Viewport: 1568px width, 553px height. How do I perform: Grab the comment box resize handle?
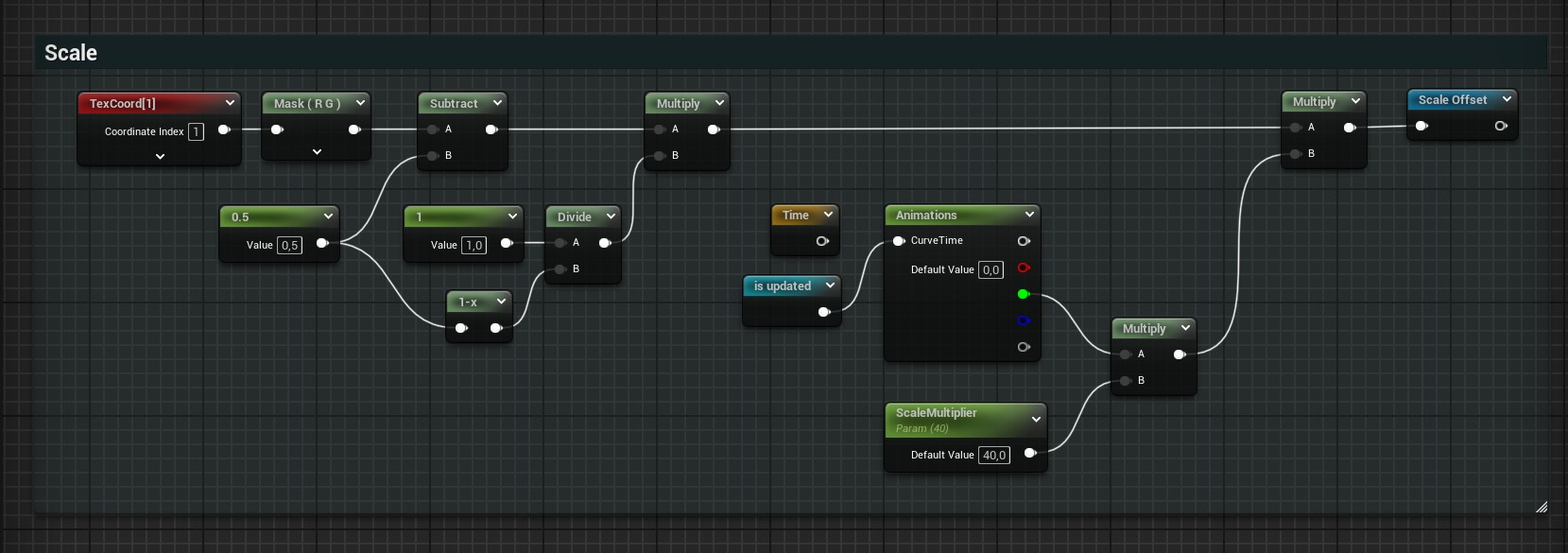click(x=1542, y=508)
